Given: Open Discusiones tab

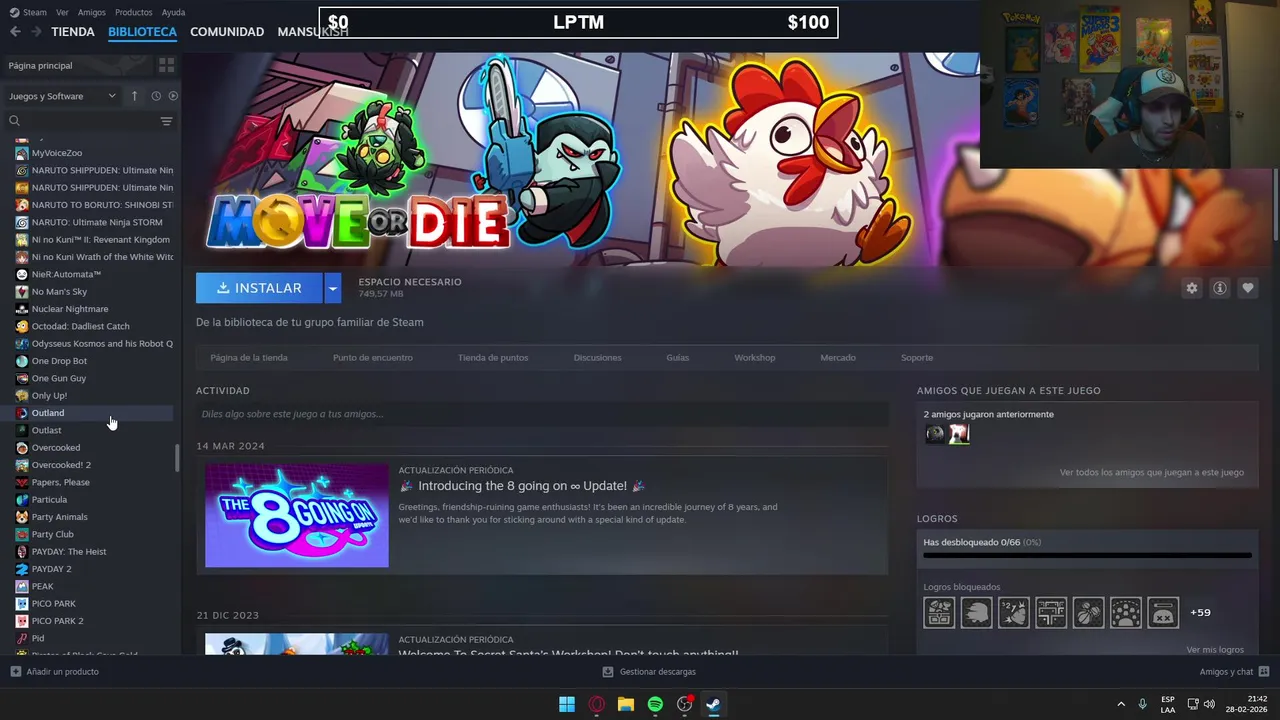Looking at the screenshot, I should (x=598, y=358).
